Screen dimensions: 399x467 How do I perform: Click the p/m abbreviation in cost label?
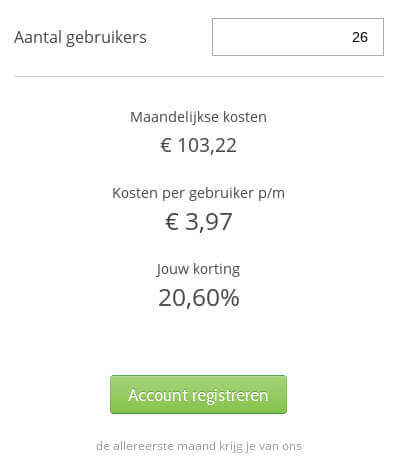tap(271, 194)
